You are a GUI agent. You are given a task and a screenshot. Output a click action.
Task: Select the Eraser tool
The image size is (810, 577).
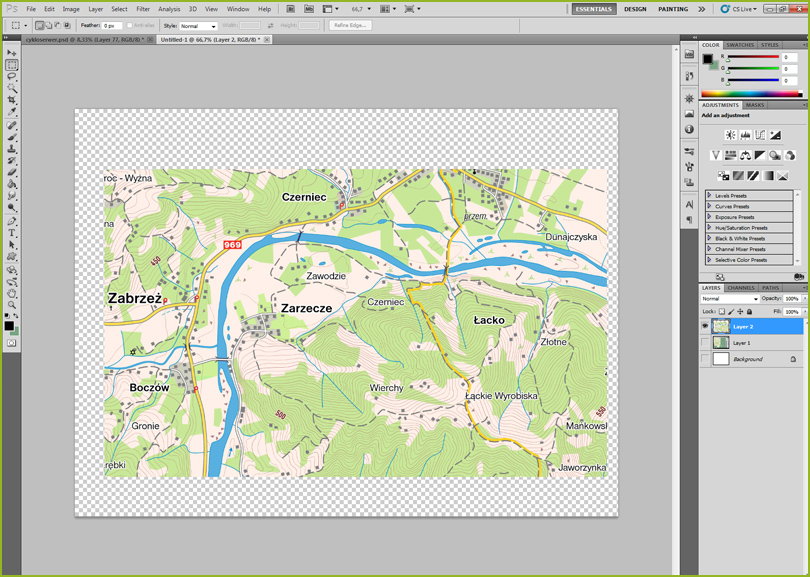(11, 172)
